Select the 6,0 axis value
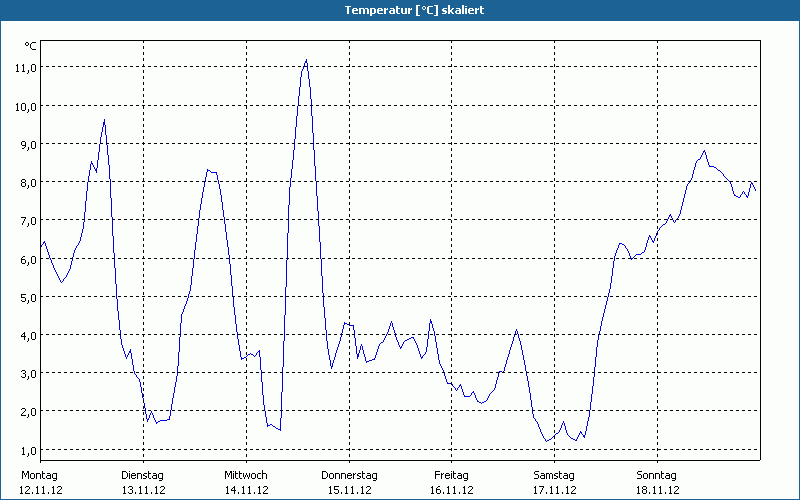This screenshot has width=800, height=500. [29, 259]
